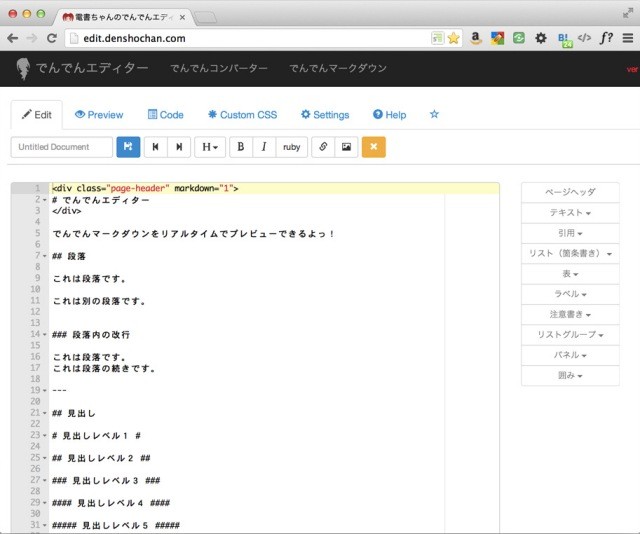640x534 pixels.
Task: Open the Preview tab
Action: coord(99,115)
